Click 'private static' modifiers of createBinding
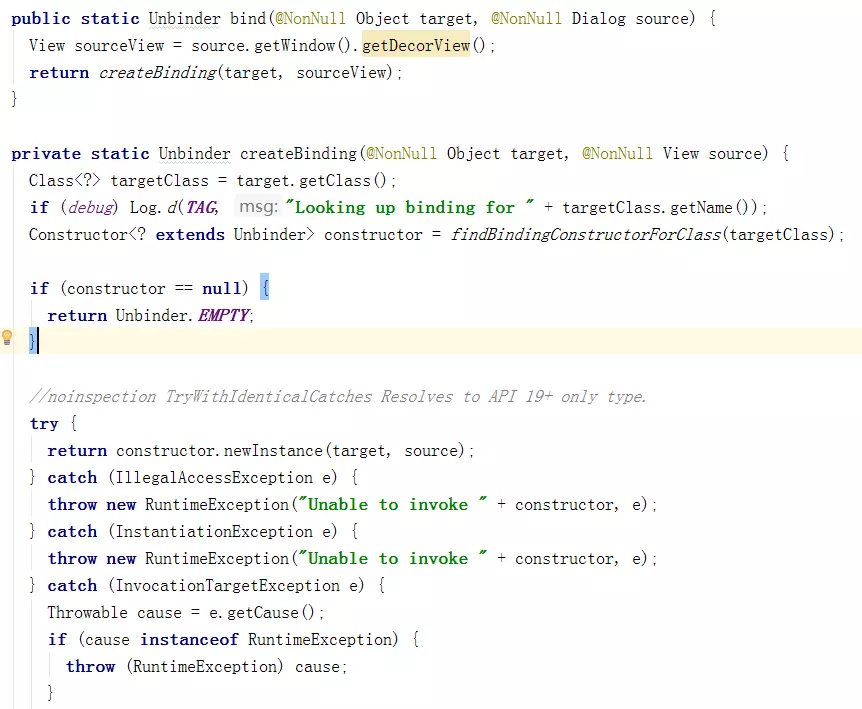 click(x=80, y=153)
